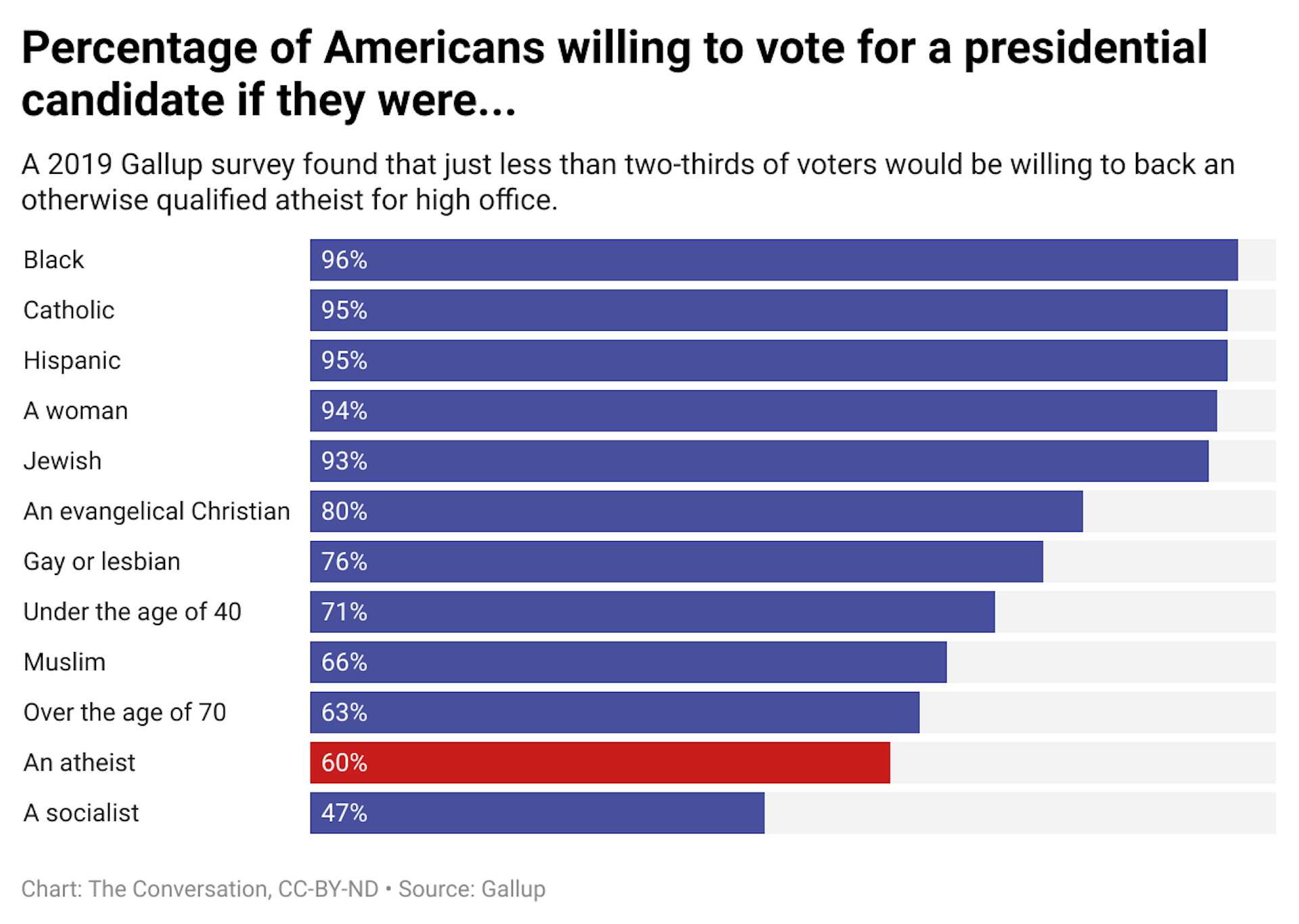Click the Muslim 66% bar
Screen dimensions: 1299x924
[628, 662]
